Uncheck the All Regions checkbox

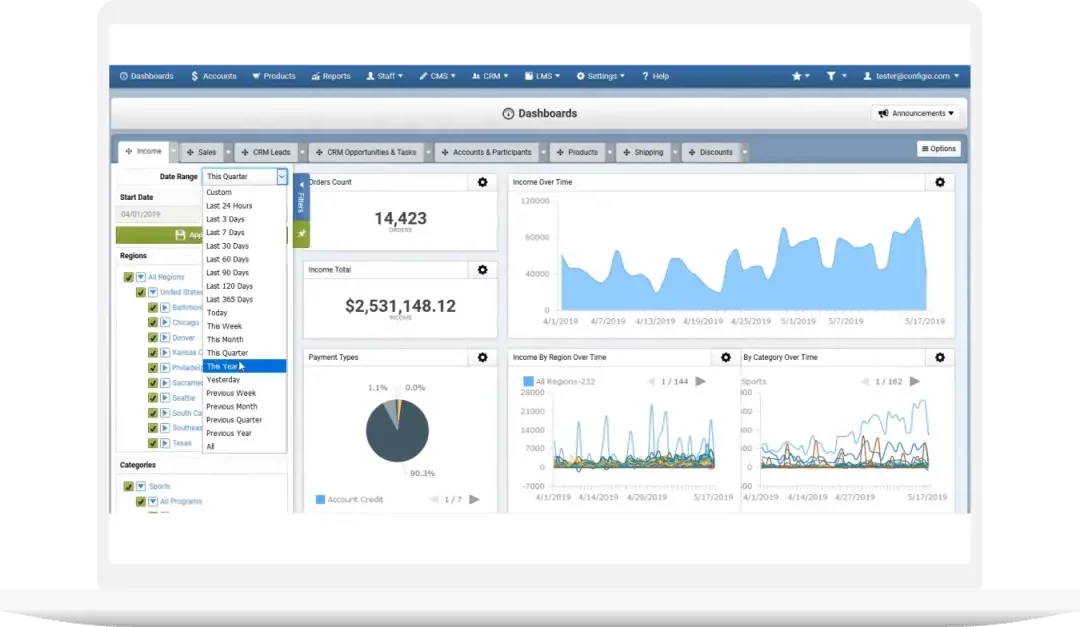128,277
